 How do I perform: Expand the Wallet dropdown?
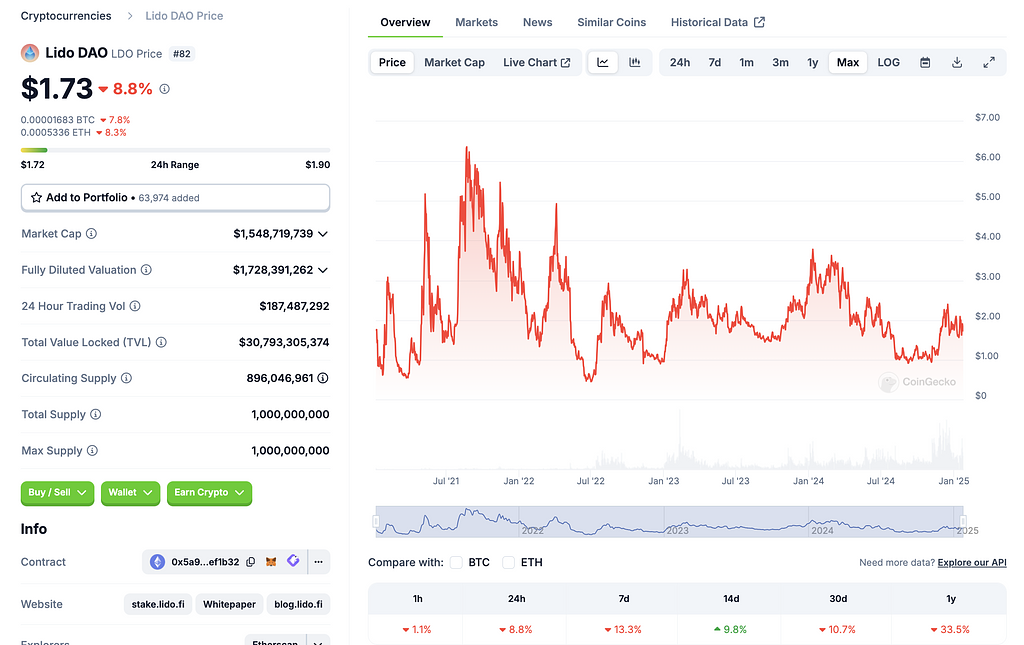click(x=130, y=492)
